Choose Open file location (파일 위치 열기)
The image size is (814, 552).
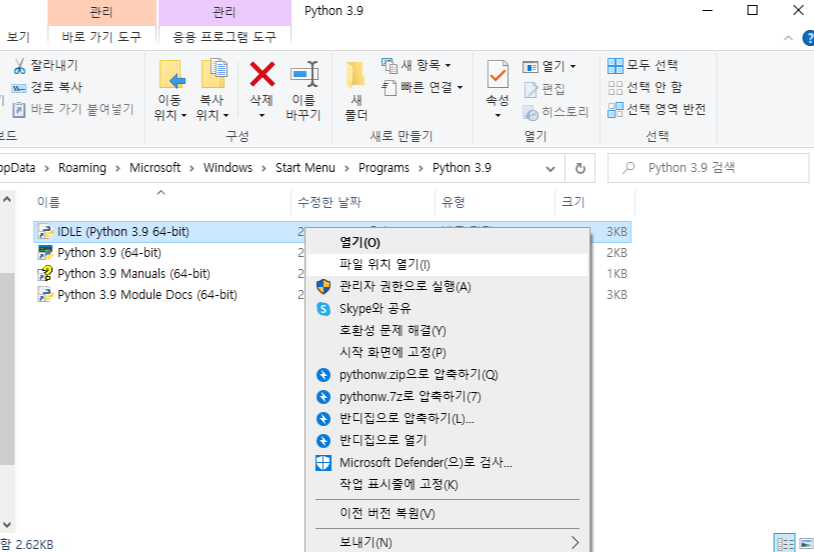[x=447, y=264]
